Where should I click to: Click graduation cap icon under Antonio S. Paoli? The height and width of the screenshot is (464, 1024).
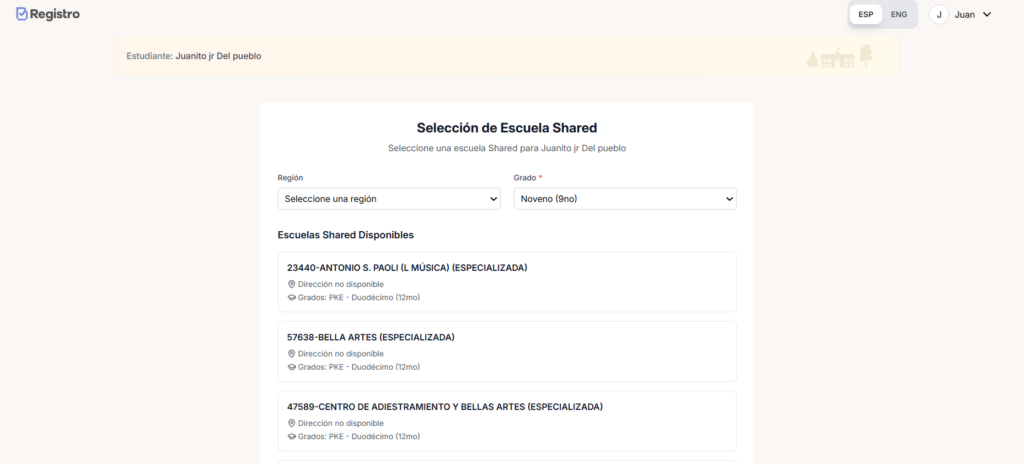(x=292, y=297)
